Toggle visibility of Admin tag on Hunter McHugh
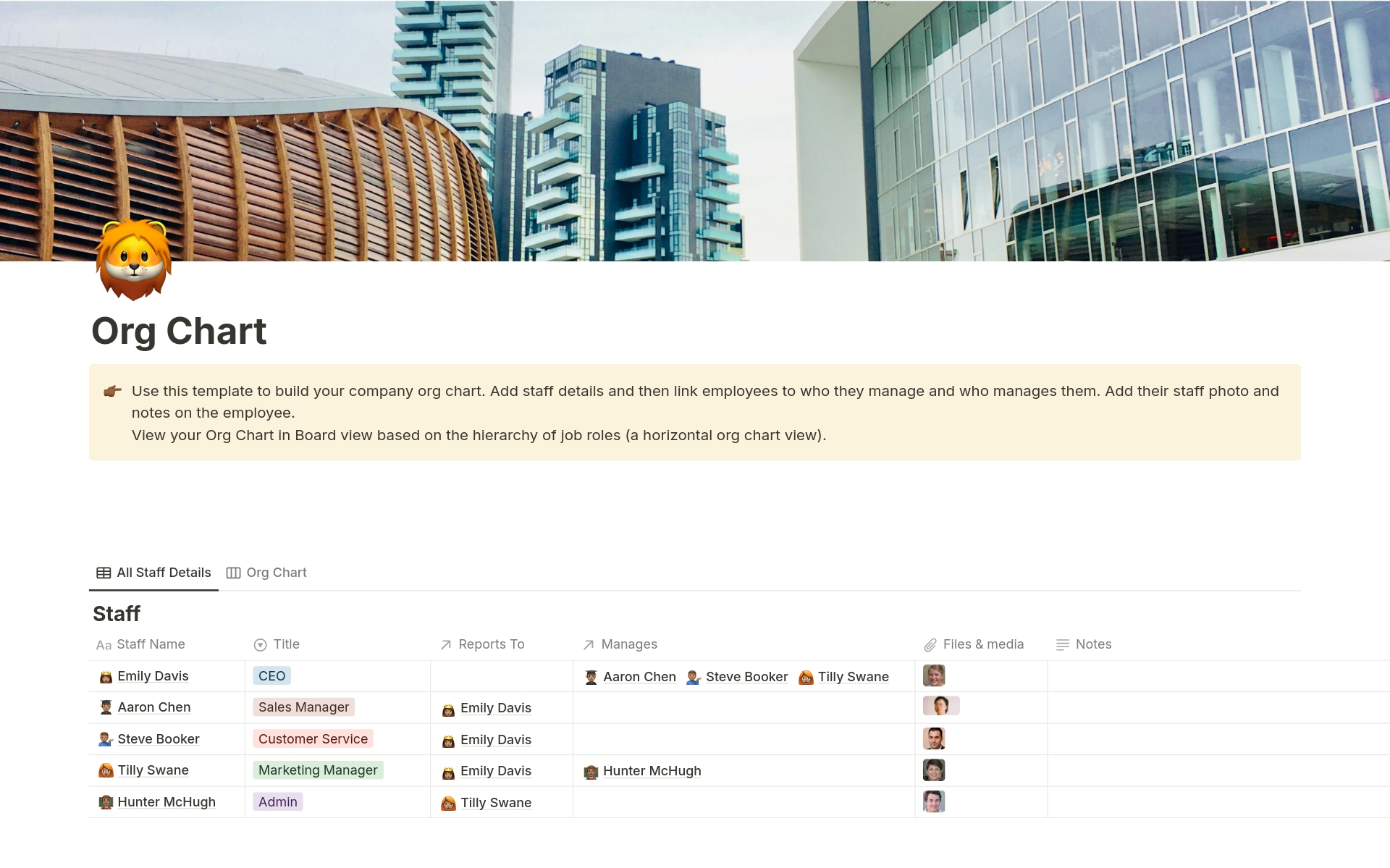This screenshot has height=868, width=1390. (x=278, y=801)
